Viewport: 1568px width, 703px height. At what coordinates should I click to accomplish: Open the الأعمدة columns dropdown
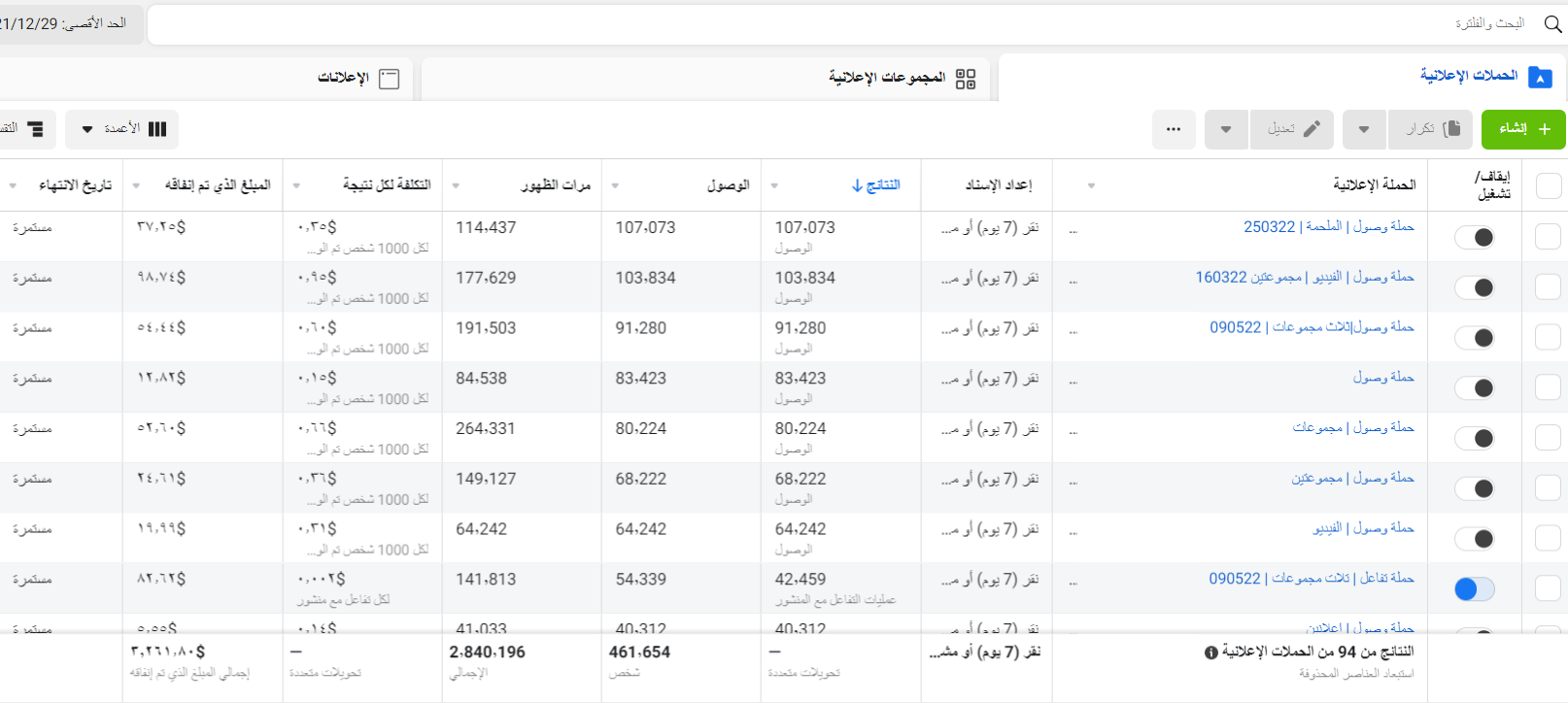pos(122,129)
